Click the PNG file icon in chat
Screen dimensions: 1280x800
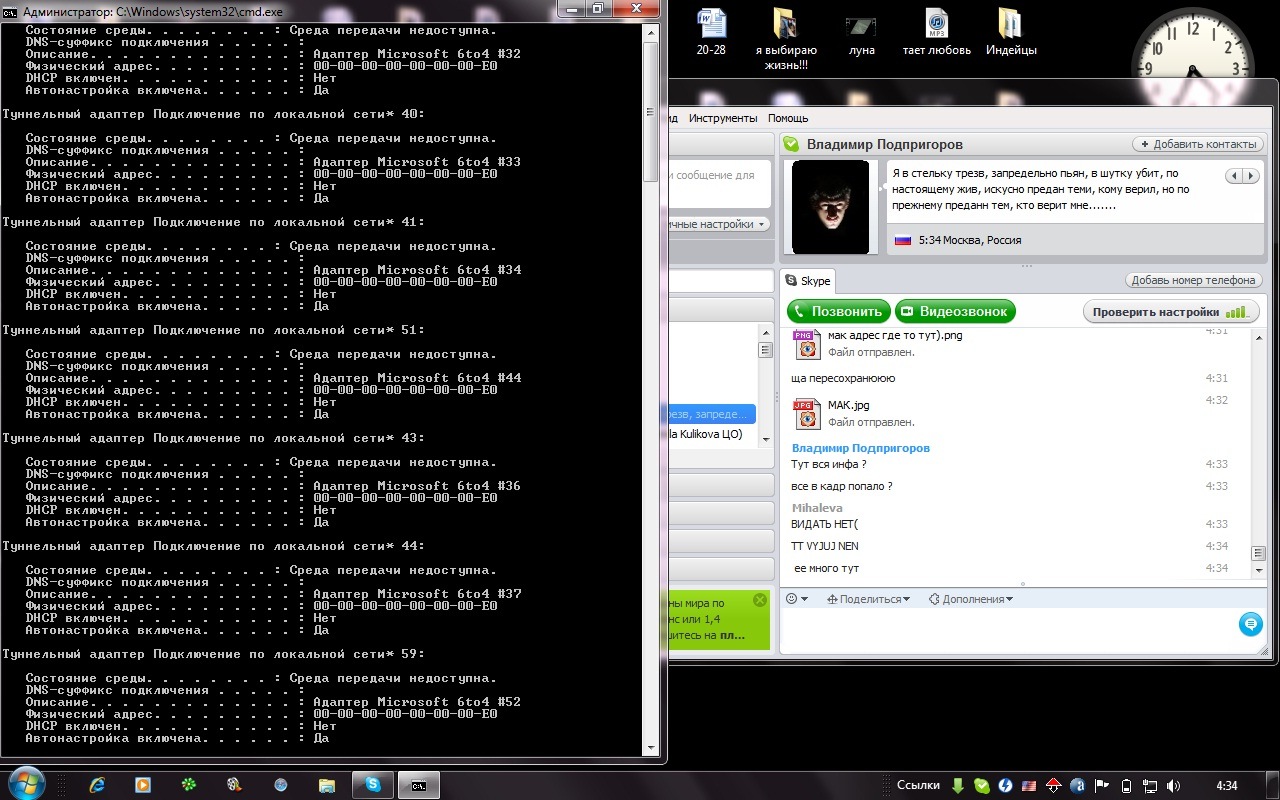coord(807,343)
